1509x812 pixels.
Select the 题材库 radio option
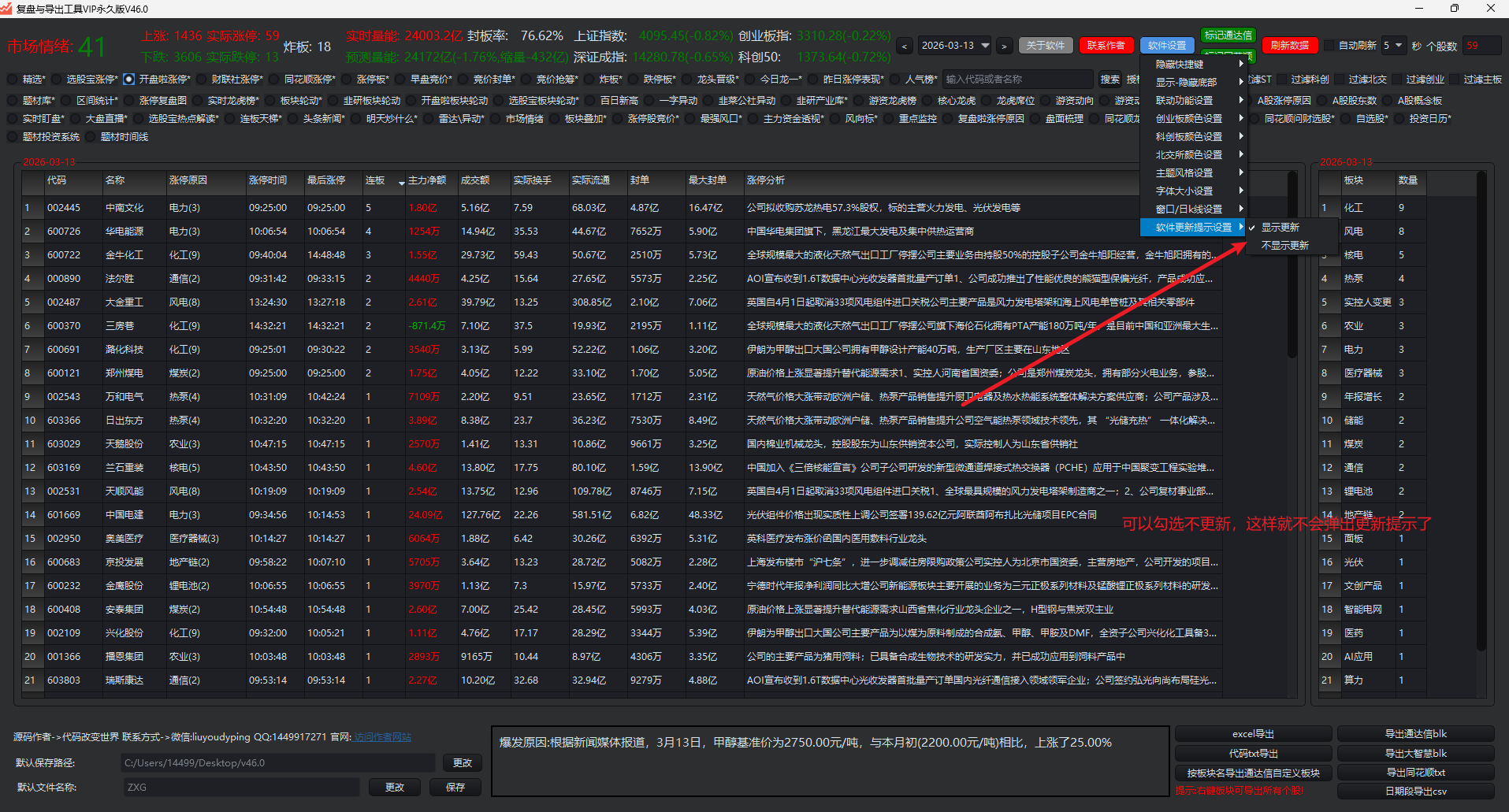(13, 101)
